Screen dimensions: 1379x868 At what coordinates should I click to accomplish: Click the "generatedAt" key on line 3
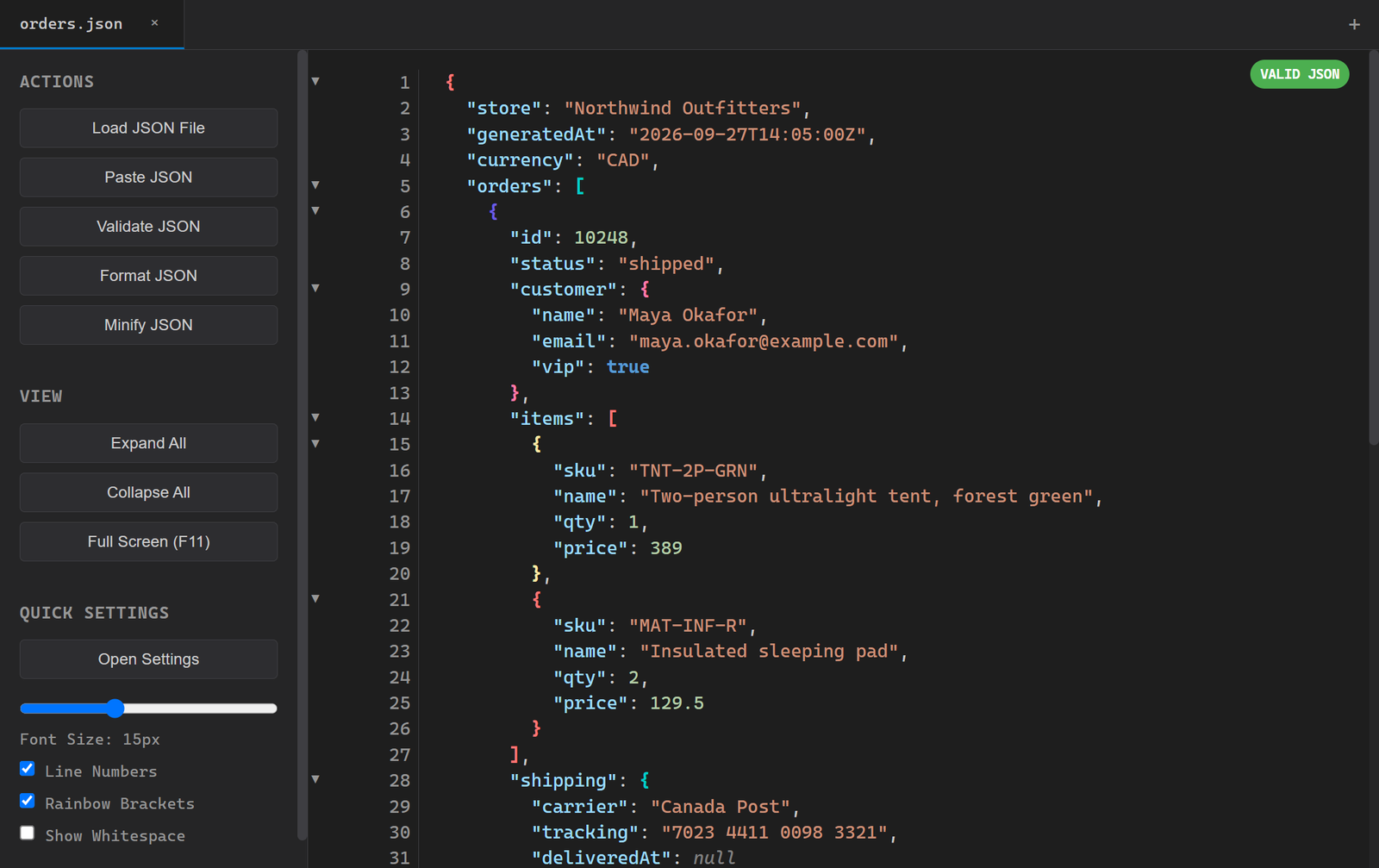pos(537,134)
